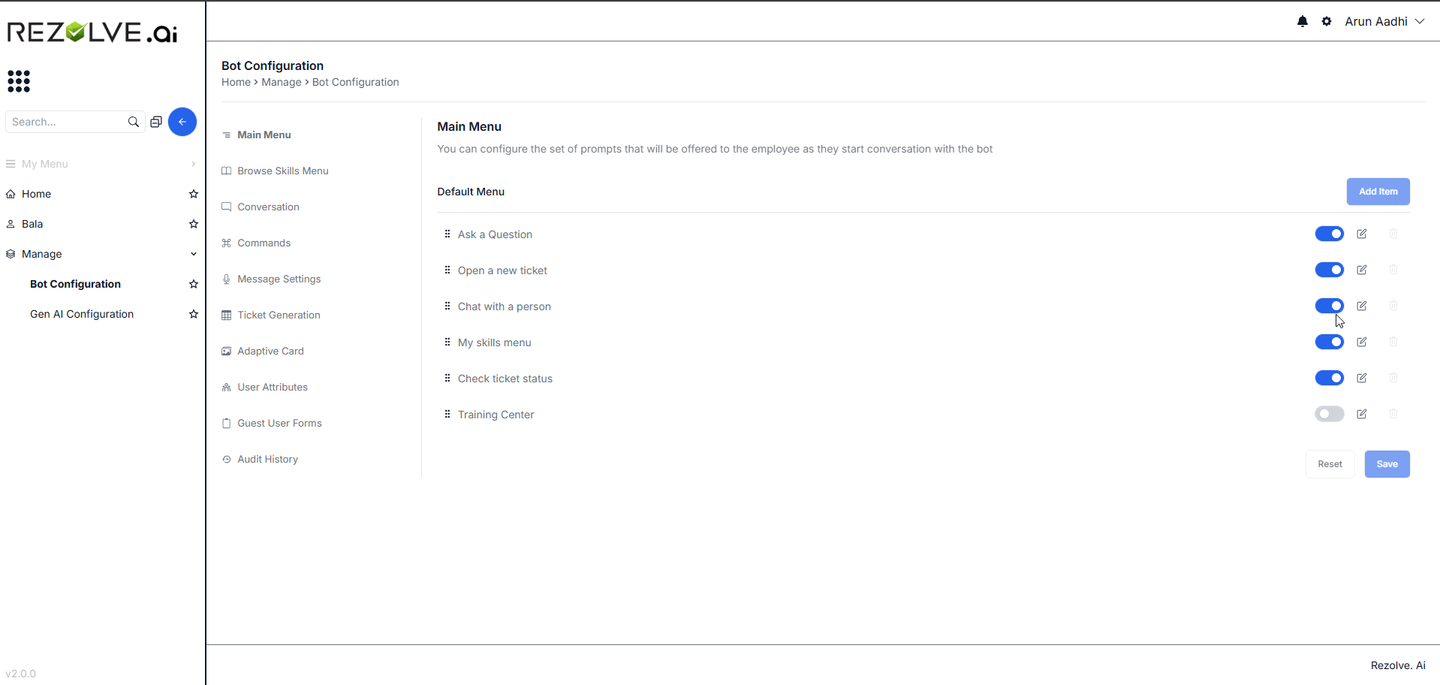This screenshot has width=1440, height=685.
Task: Grab the Training Center drag handle
Action: pos(447,414)
